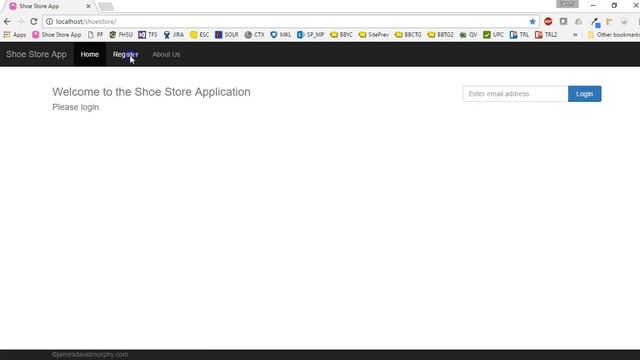
Task: Select the Shoe Store App browser tab
Action: pyautogui.click(x=48, y=6)
